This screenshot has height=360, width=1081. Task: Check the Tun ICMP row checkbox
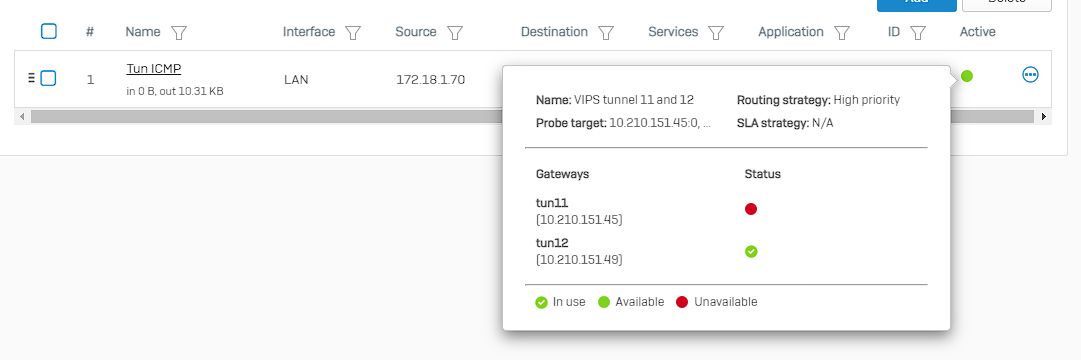click(48, 78)
